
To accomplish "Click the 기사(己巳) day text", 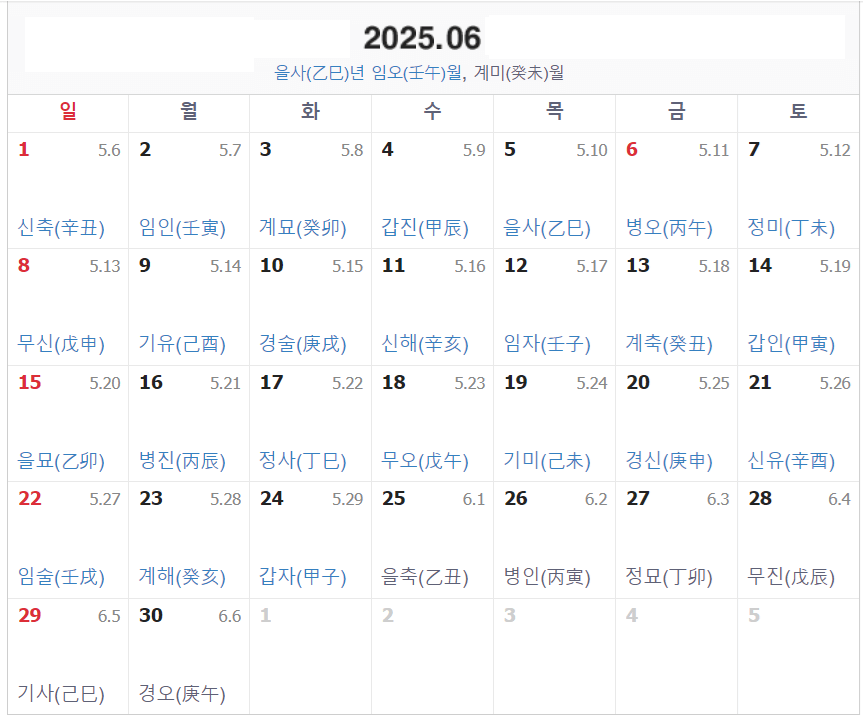I will pos(61,693).
